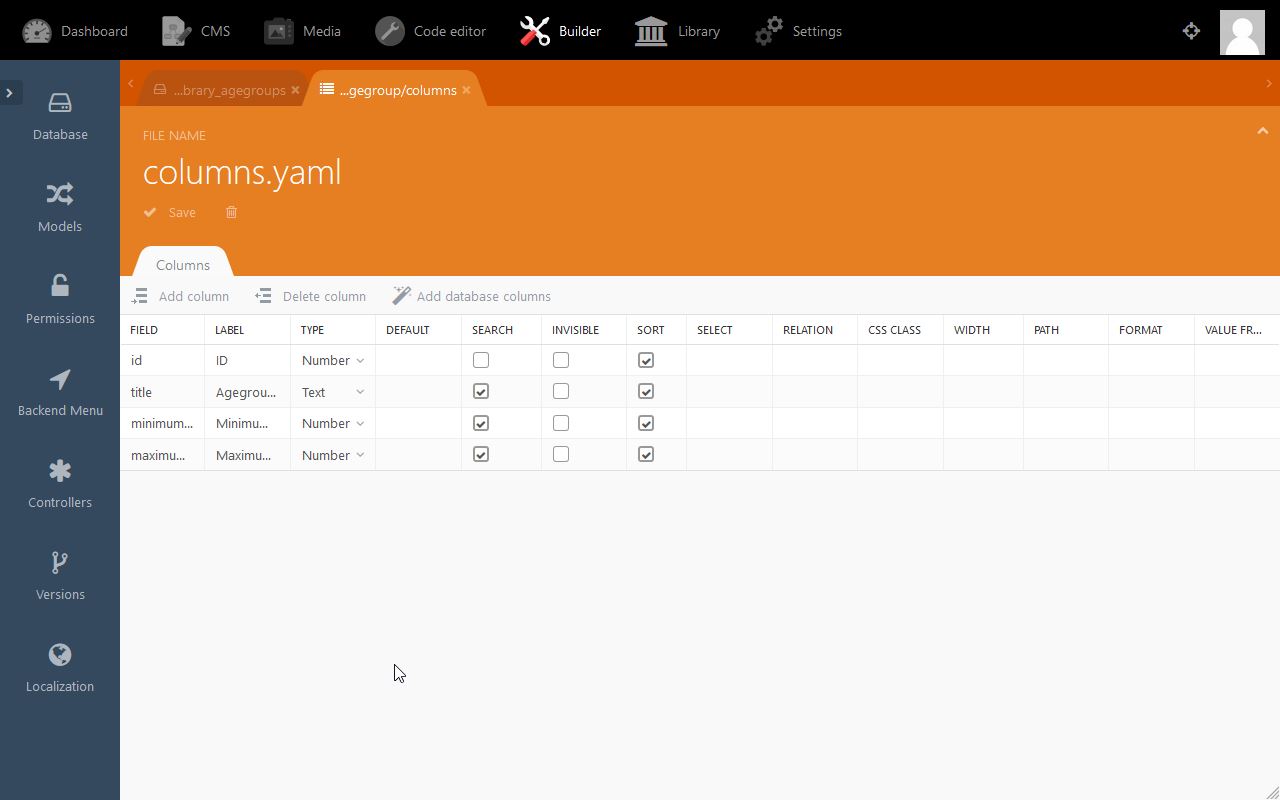Screen dimensions: 1280x800
Task: Click Add database columns button
Action: [x=471, y=296]
